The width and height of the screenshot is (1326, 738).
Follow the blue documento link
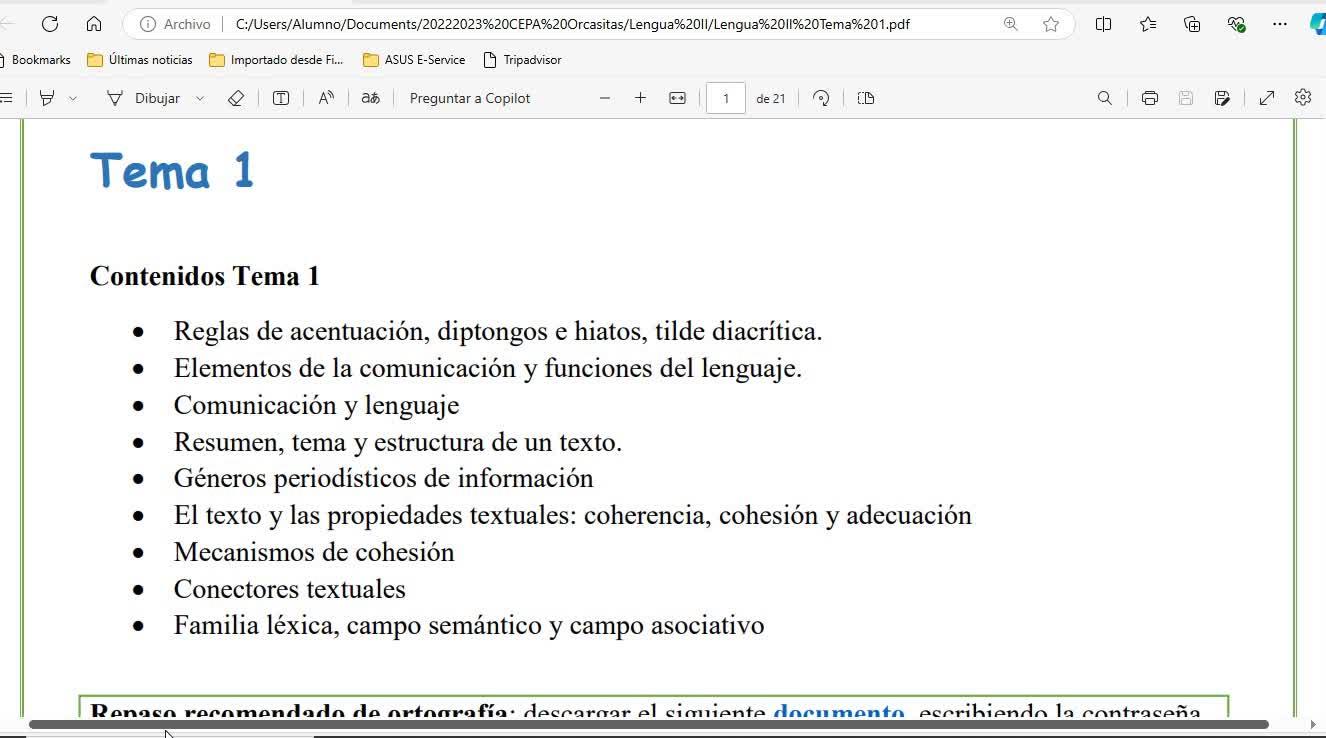click(x=838, y=711)
